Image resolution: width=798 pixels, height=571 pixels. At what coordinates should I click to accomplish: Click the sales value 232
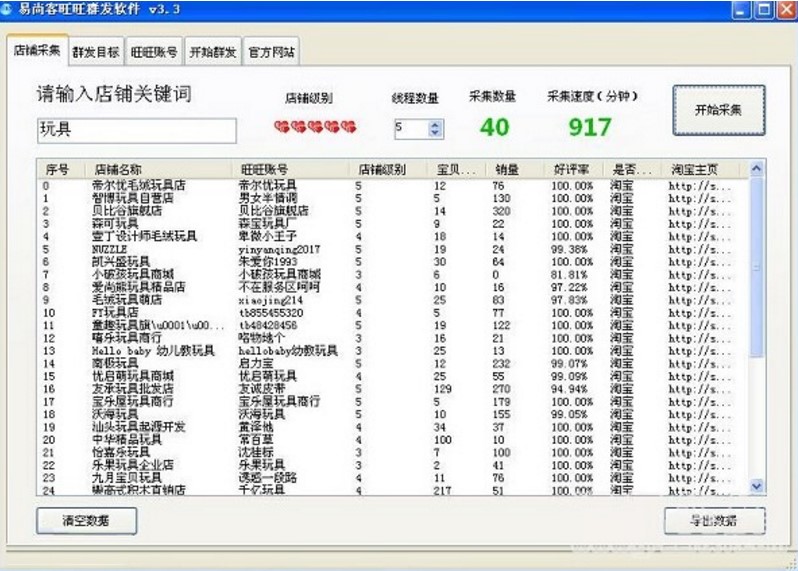pos(501,364)
